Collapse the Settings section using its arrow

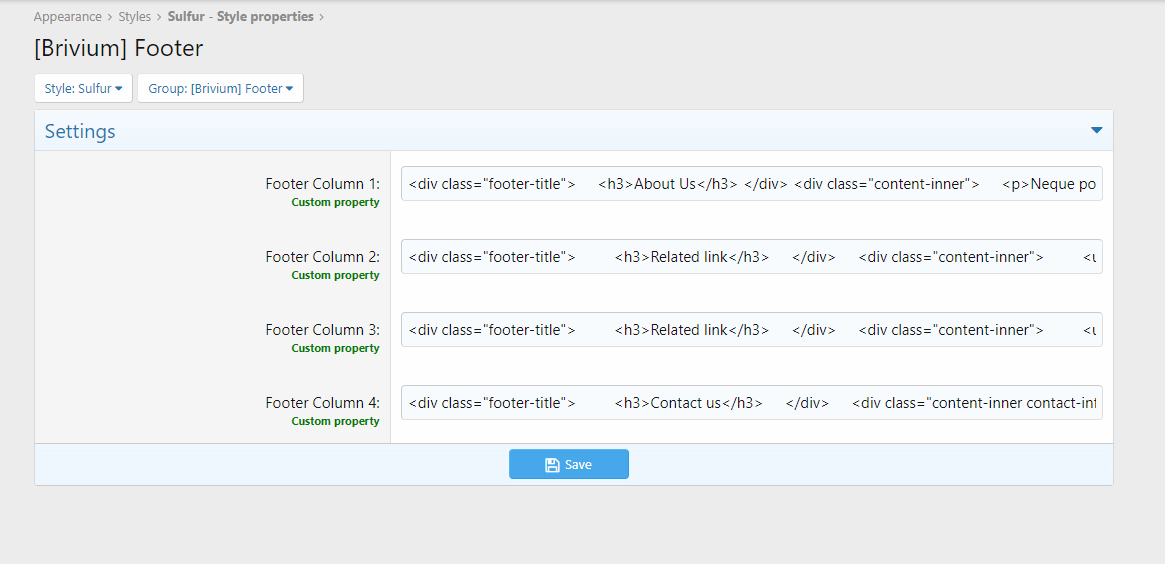click(x=1096, y=131)
